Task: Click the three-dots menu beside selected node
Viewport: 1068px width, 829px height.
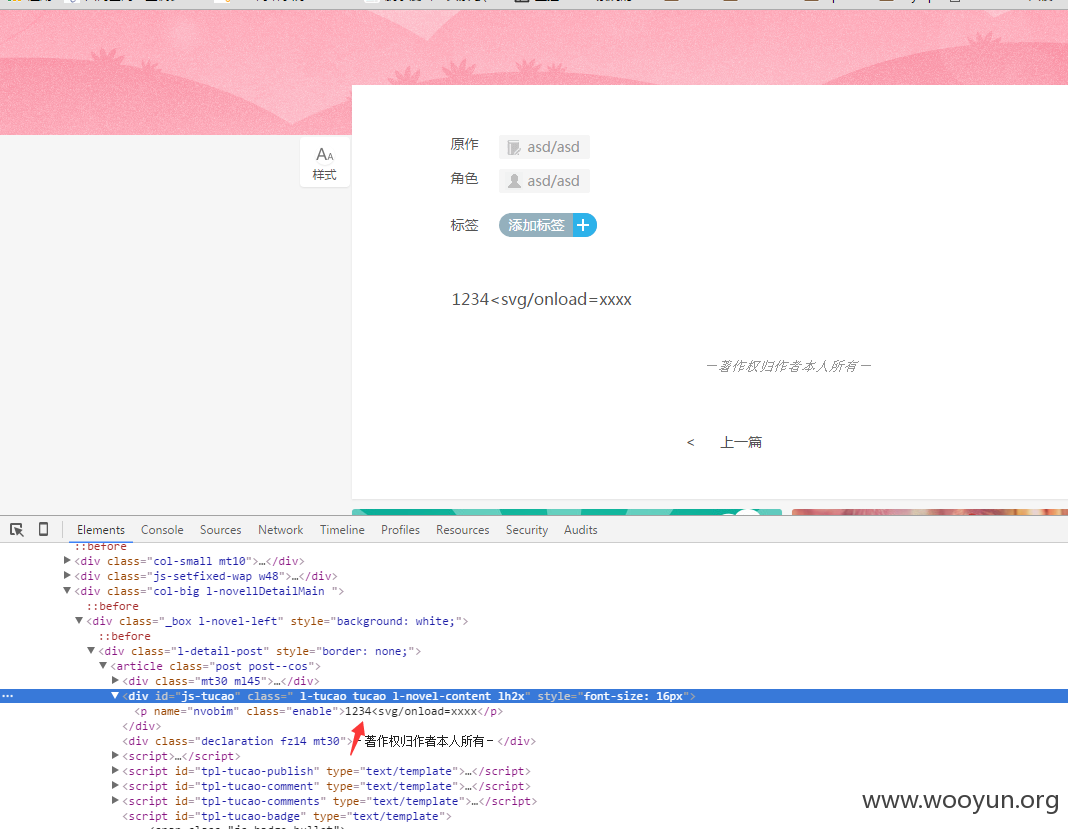Action: point(7,696)
